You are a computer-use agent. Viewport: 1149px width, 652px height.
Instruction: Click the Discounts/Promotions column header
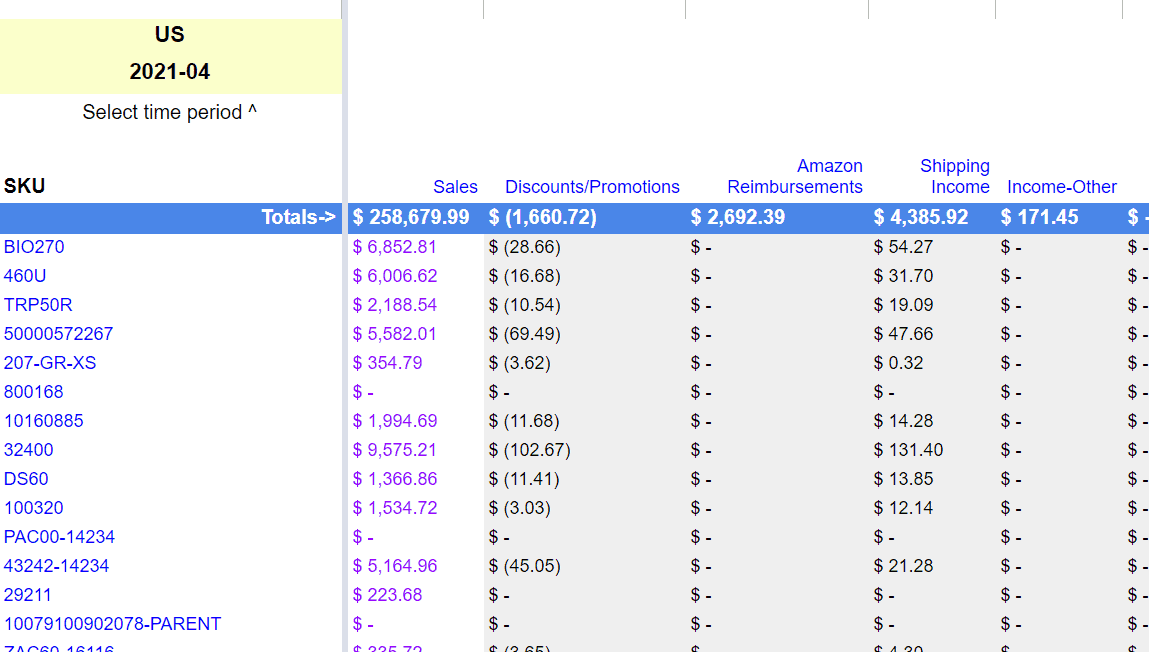click(592, 187)
